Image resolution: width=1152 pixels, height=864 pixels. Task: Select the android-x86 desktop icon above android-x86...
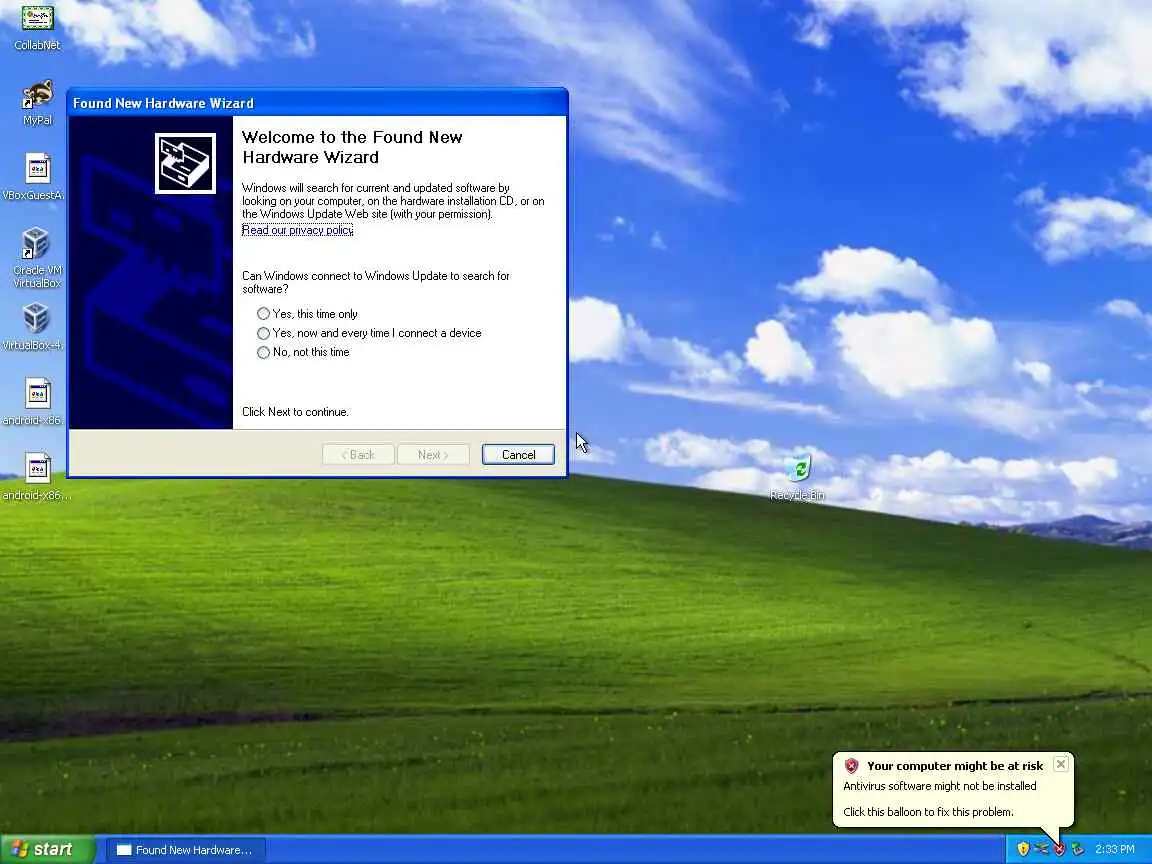point(32,402)
